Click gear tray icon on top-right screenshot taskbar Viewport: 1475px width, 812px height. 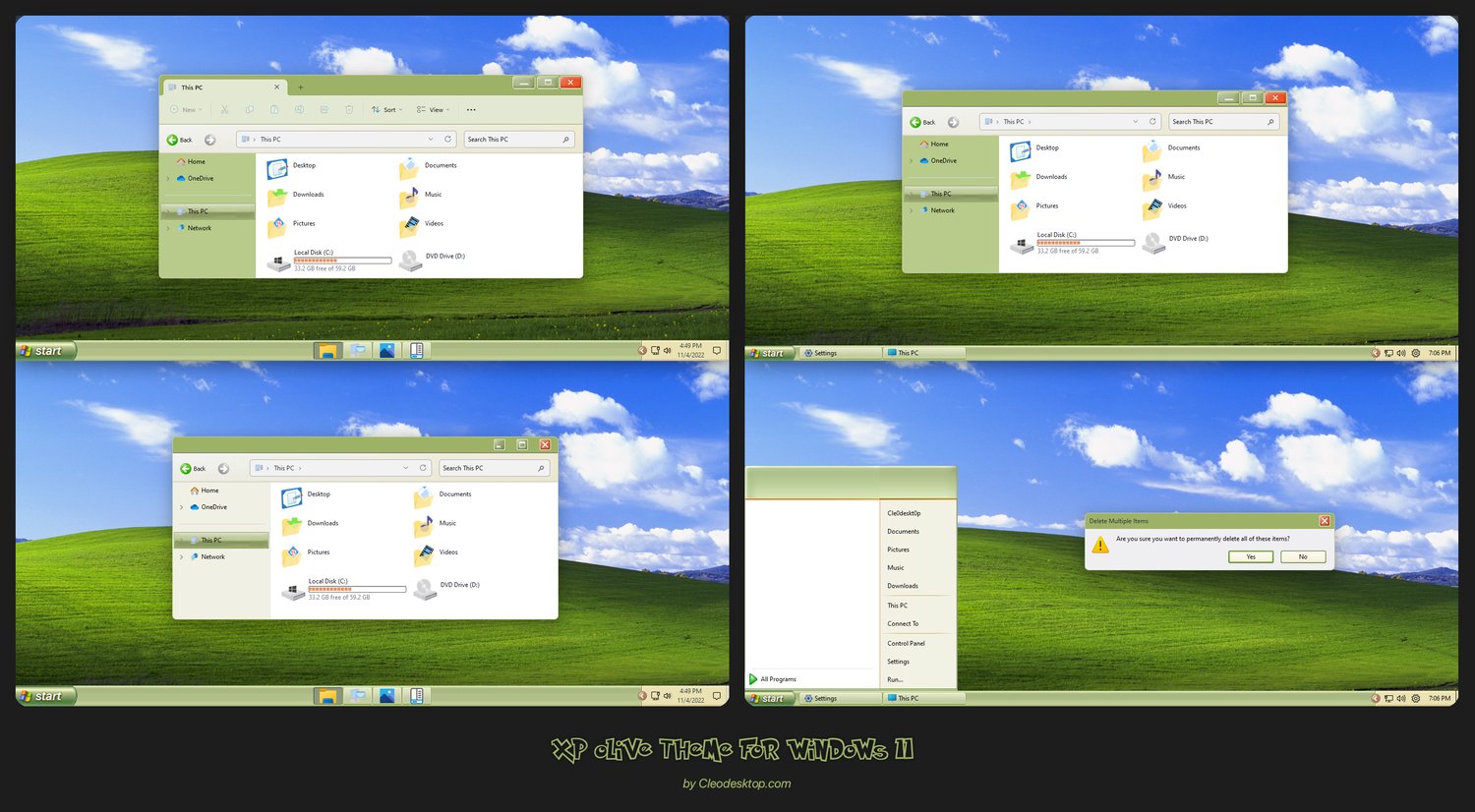coord(1416,353)
